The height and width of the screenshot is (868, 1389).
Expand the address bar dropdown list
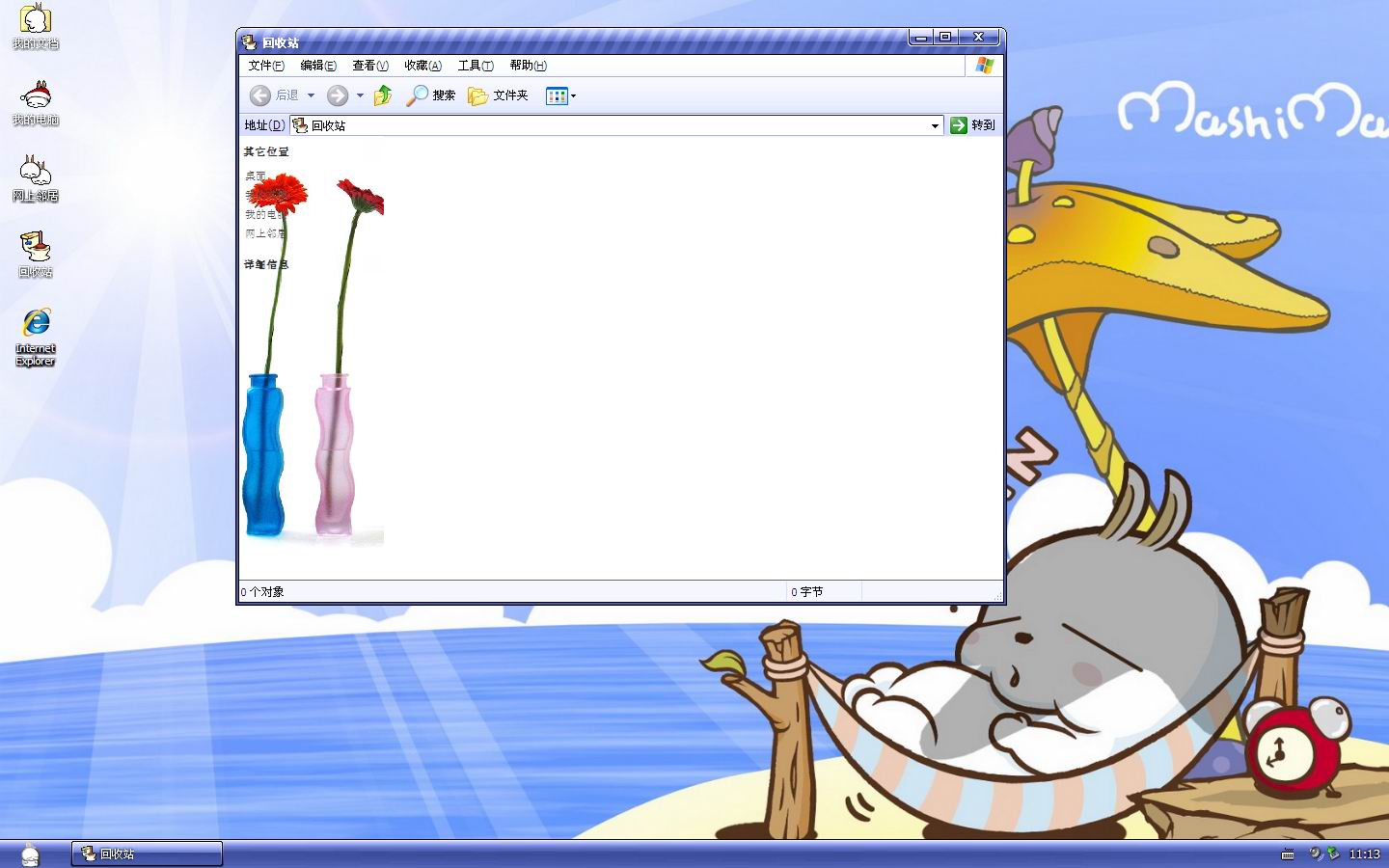click(935, 125)
